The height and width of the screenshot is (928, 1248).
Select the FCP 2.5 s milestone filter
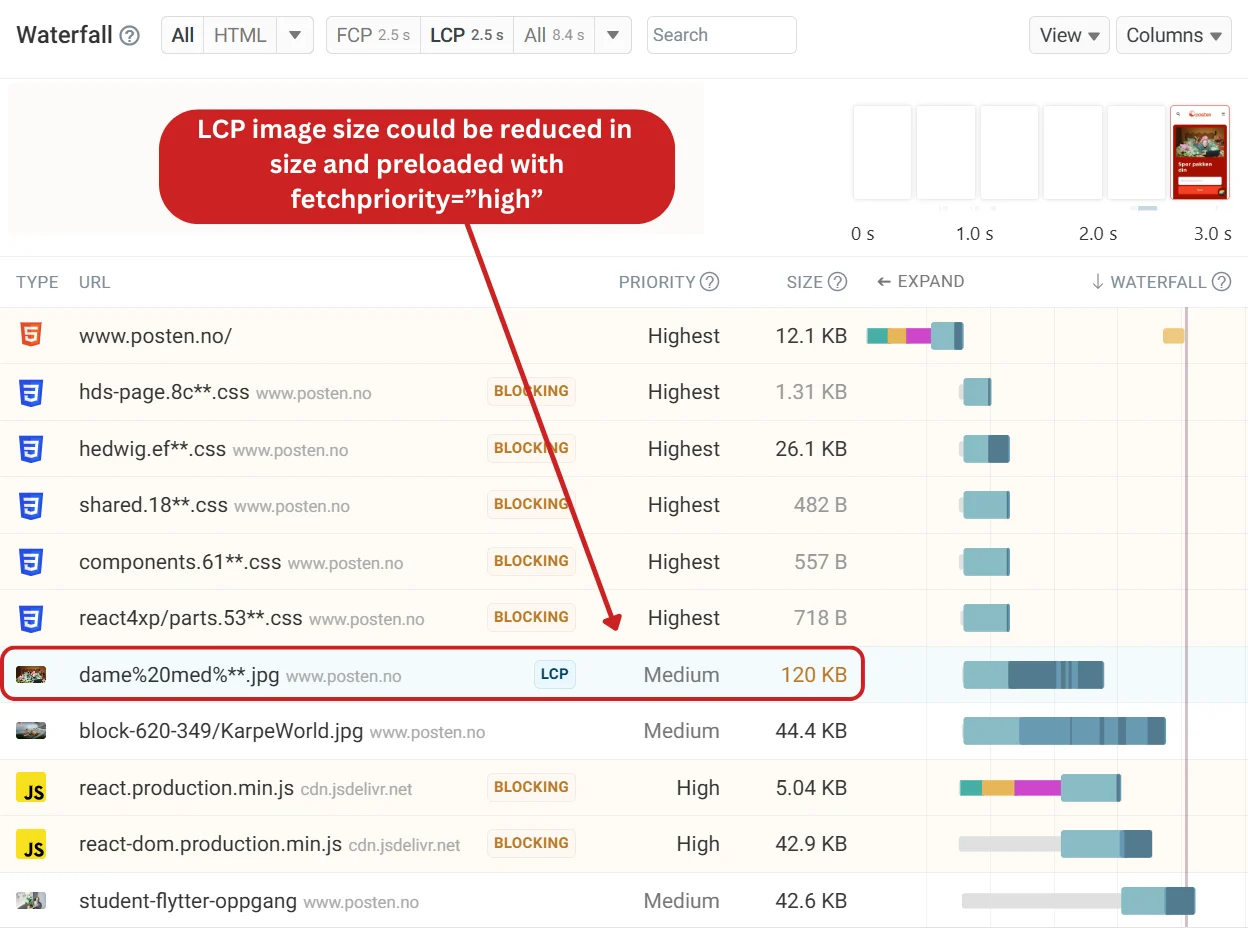[x=373, y=35]
